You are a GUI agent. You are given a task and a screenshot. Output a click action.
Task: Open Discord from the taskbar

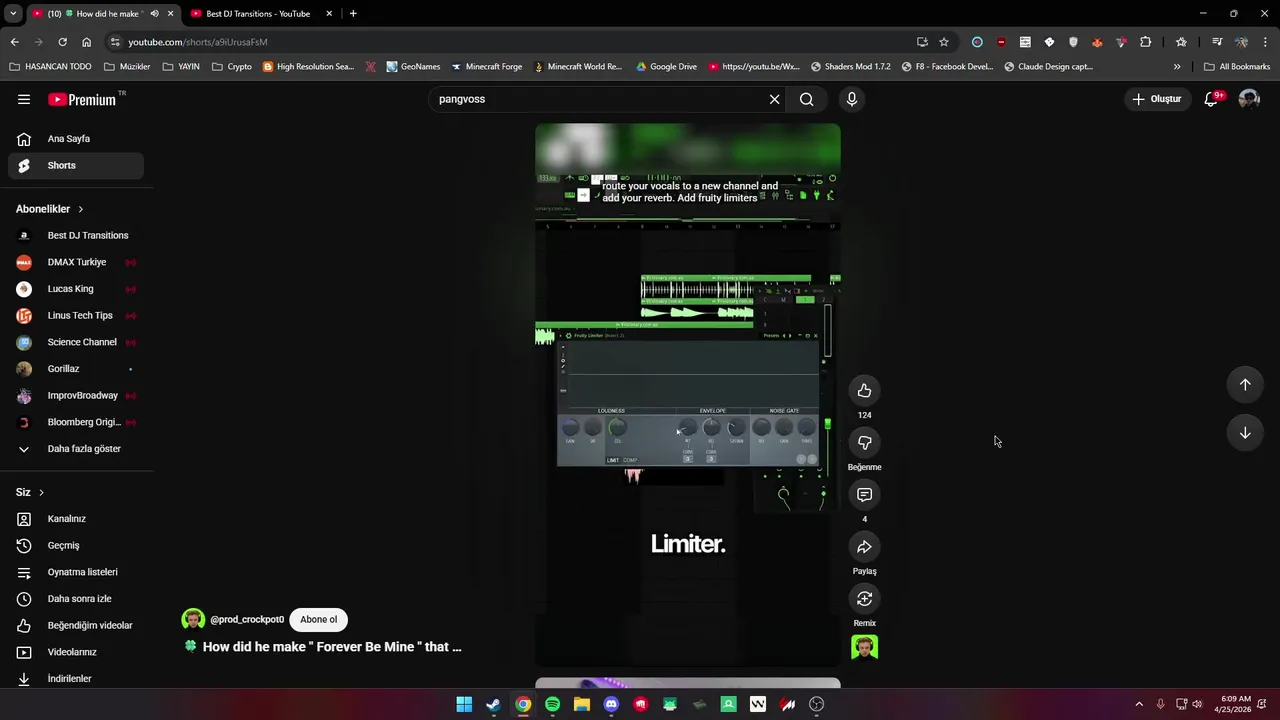point(611,704)
